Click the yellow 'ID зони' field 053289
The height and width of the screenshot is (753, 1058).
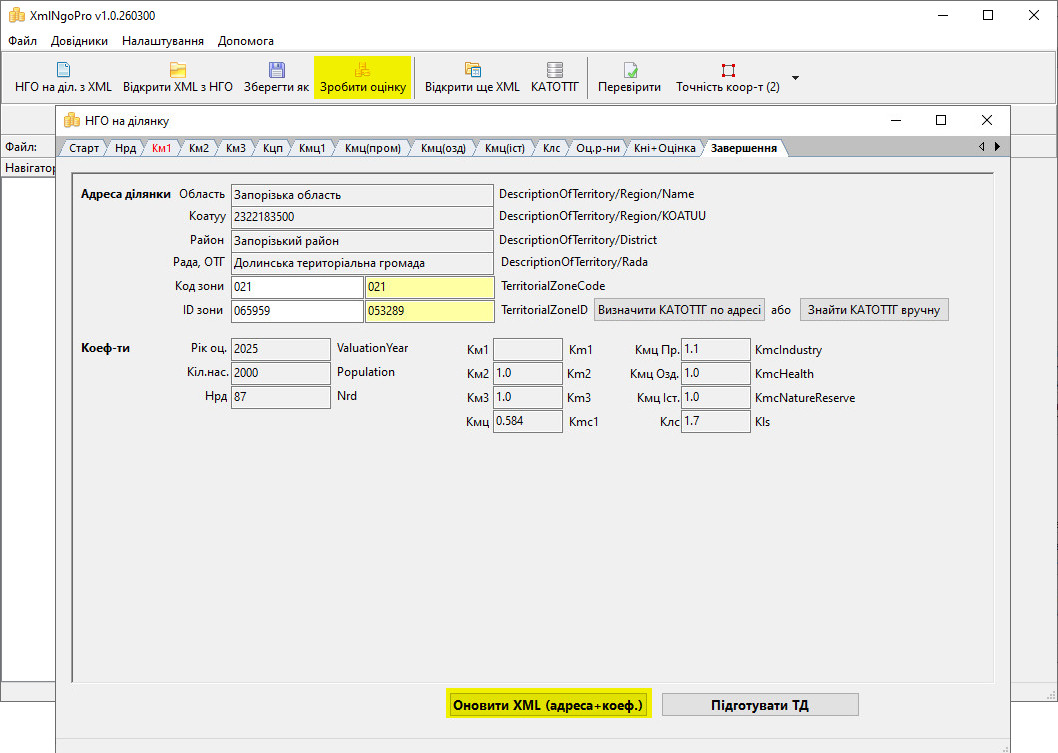pos(429,311)
